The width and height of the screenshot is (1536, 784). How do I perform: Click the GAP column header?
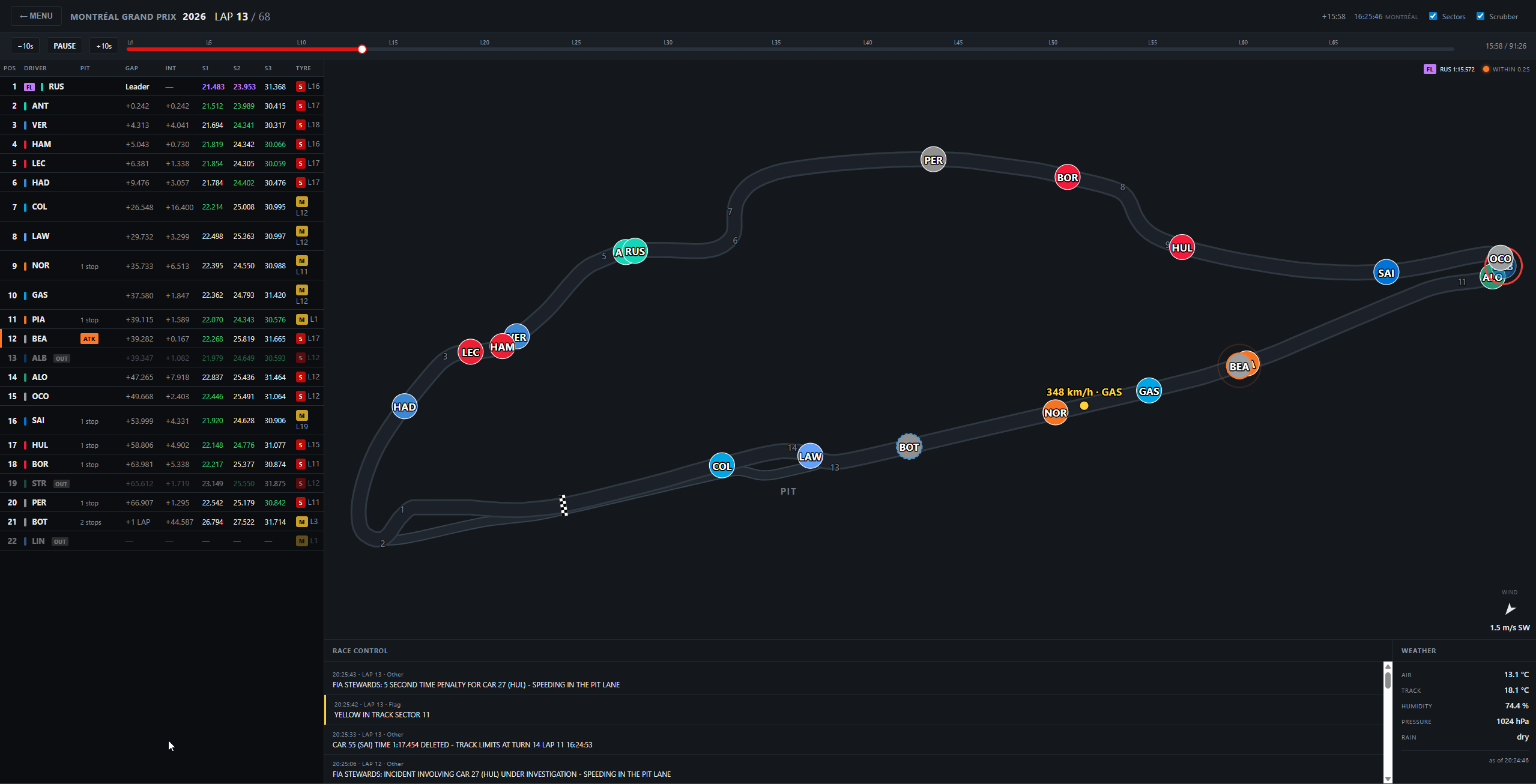(132, 68)
